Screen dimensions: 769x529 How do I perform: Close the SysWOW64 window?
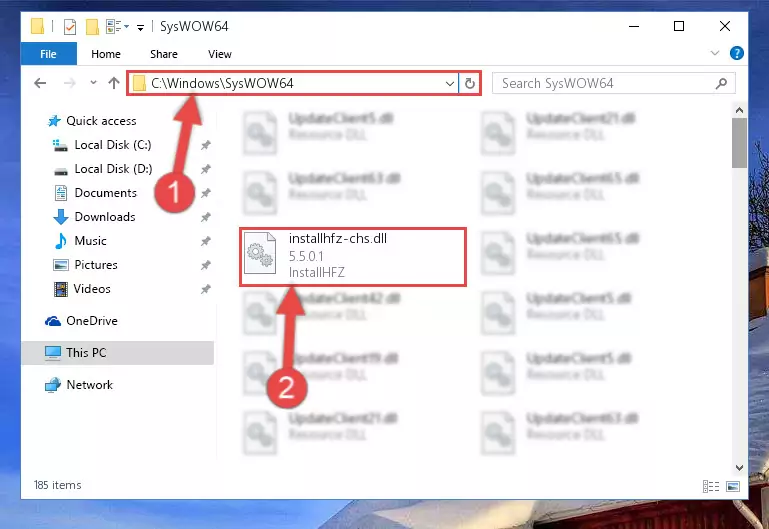click(725, 26)
